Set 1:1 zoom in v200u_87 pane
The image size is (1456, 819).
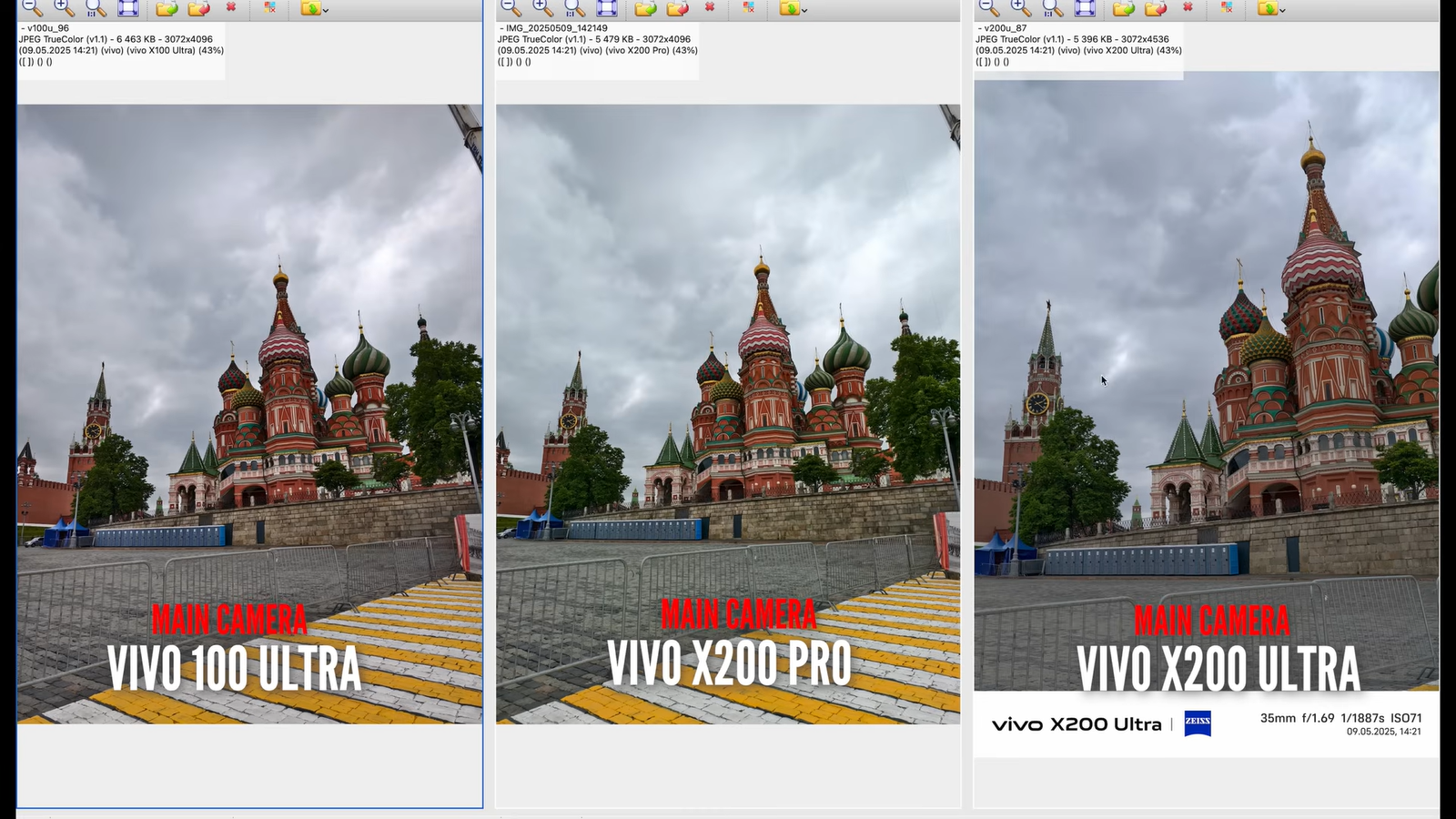tap(1052, 8)
